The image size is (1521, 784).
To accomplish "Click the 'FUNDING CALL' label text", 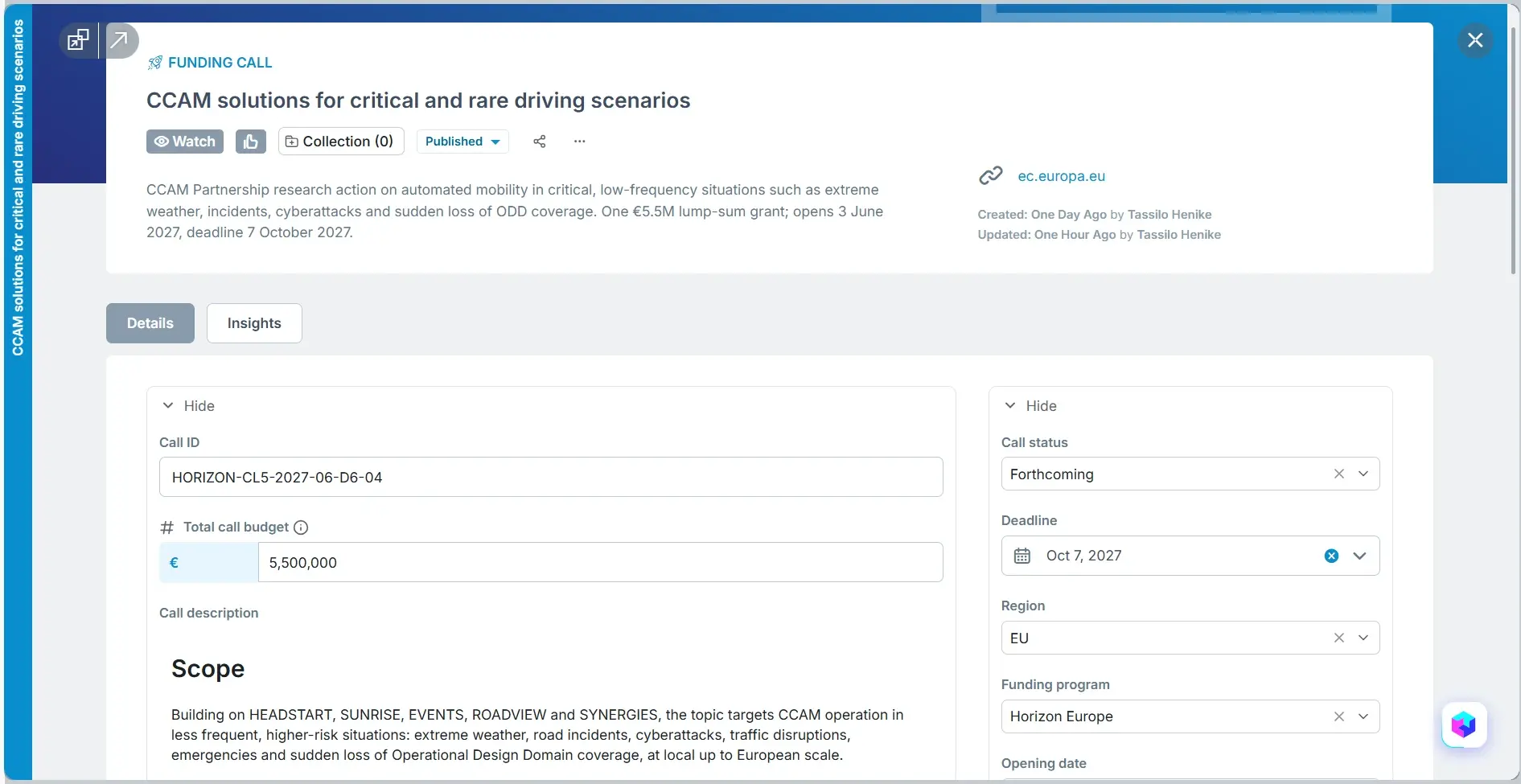I will click(x=220, y=63).
